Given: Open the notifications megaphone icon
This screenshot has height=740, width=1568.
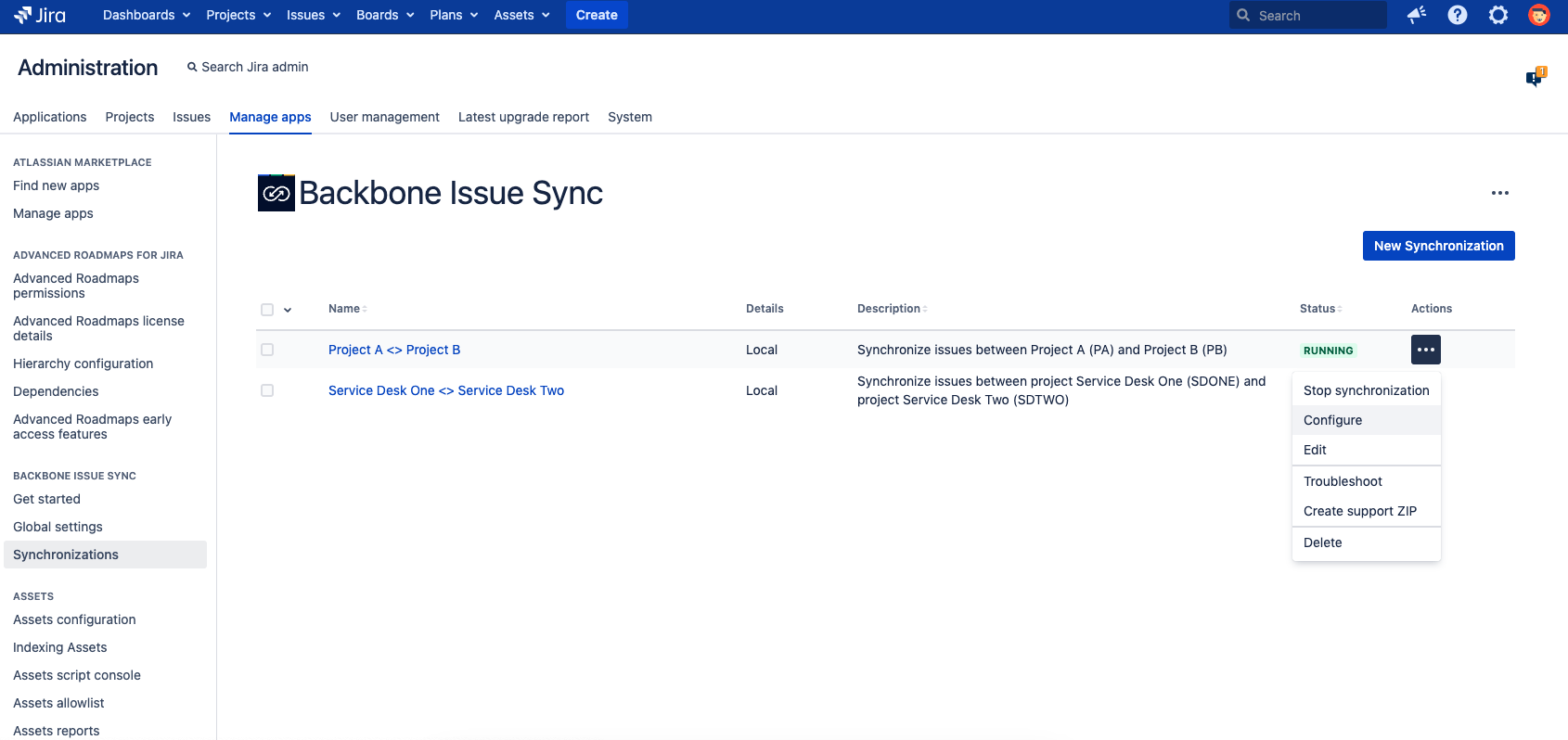Looking at the screenshot, I should (1416, 15).
